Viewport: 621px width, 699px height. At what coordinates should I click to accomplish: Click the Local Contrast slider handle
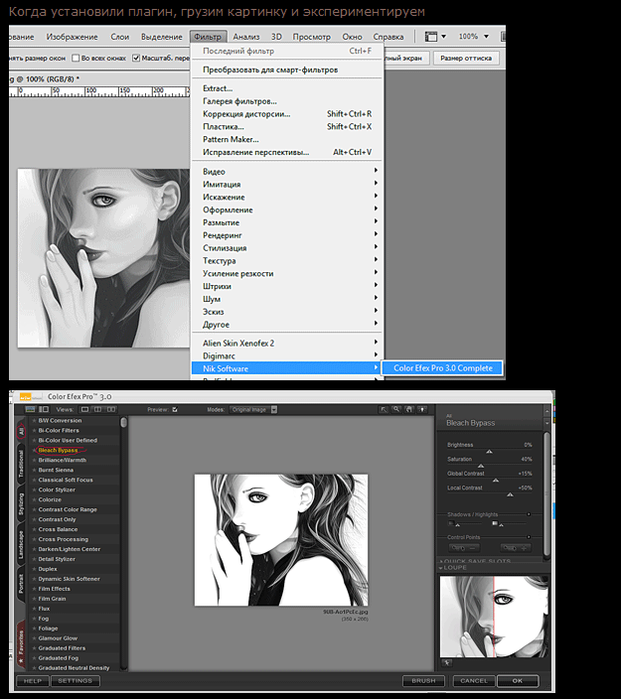[510, 494]
